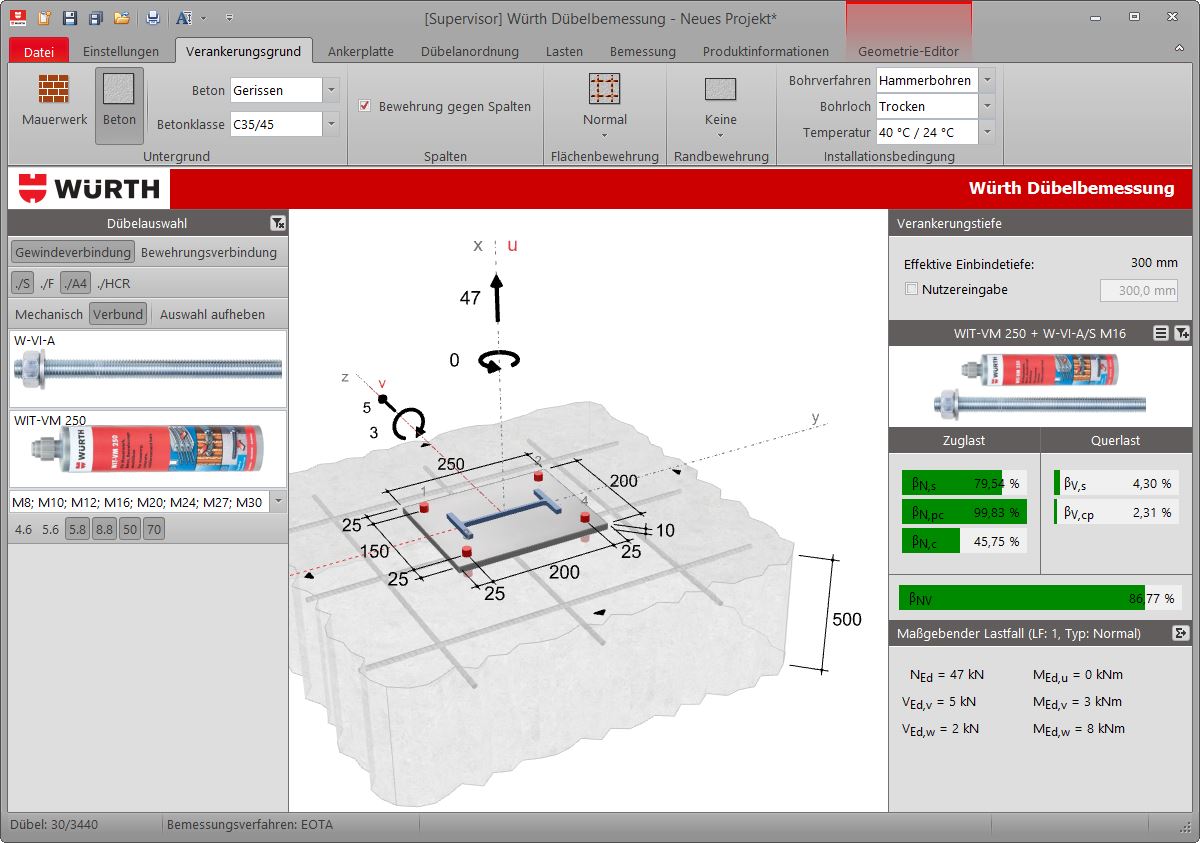The image size is (1200, 843).
Task: Open the Datei menu
Action: tap(38, 51)
